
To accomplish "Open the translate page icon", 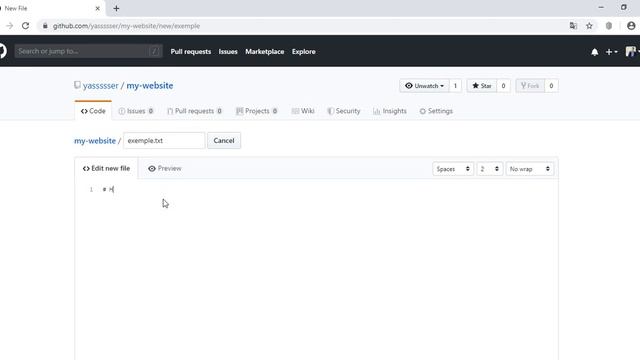I will click(573, 26).
